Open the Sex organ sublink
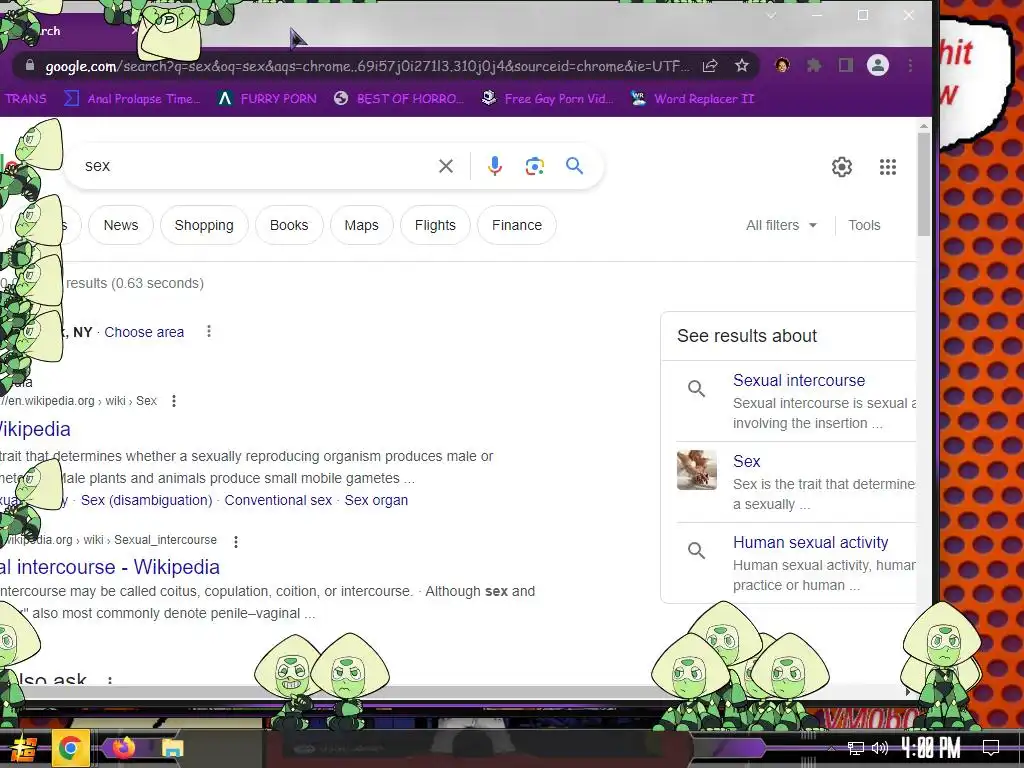 [x=376, y=500]
